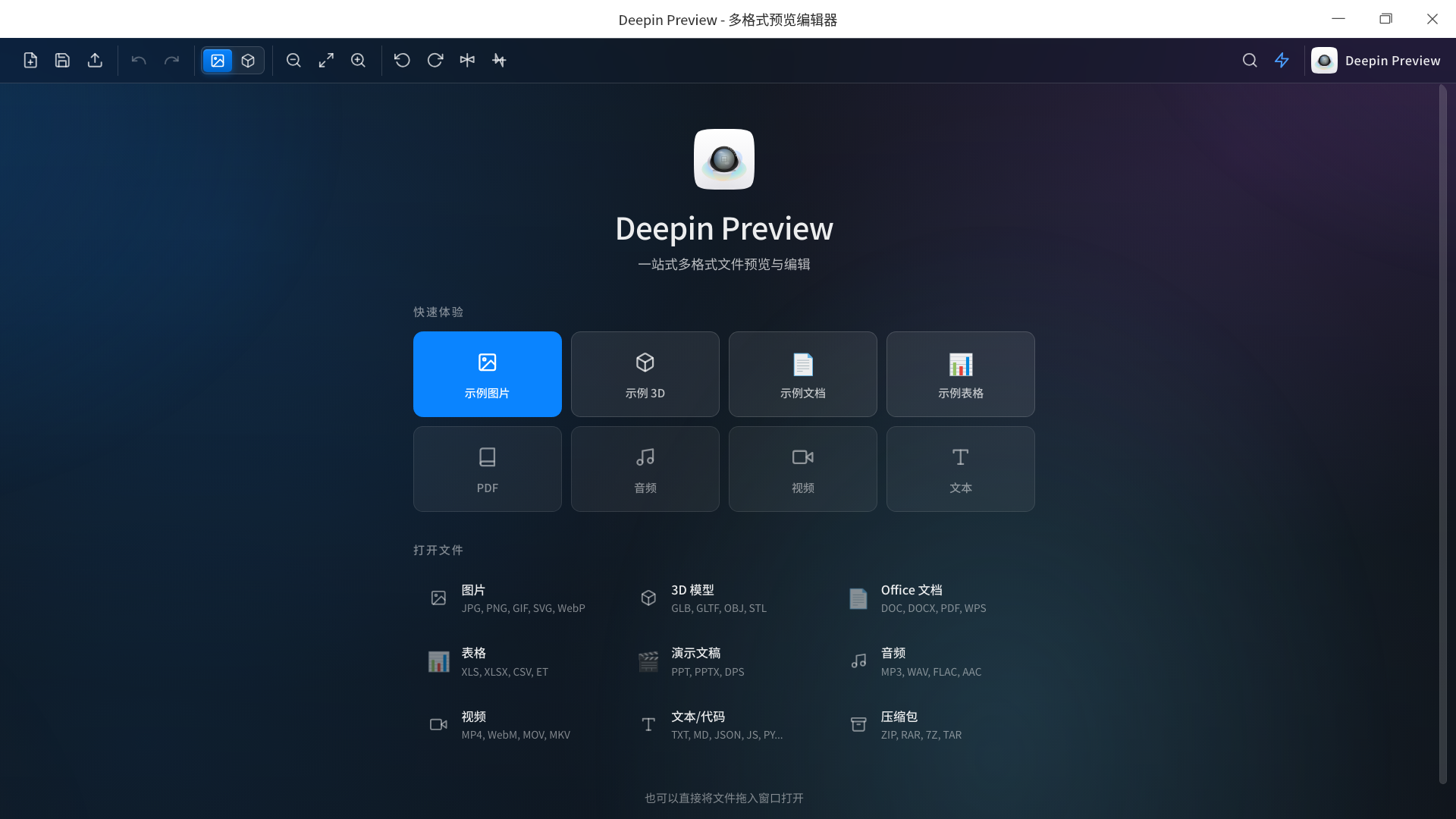
Task: Open file type 演示文稿 PPT, PPTX
Action: point(725,662)
